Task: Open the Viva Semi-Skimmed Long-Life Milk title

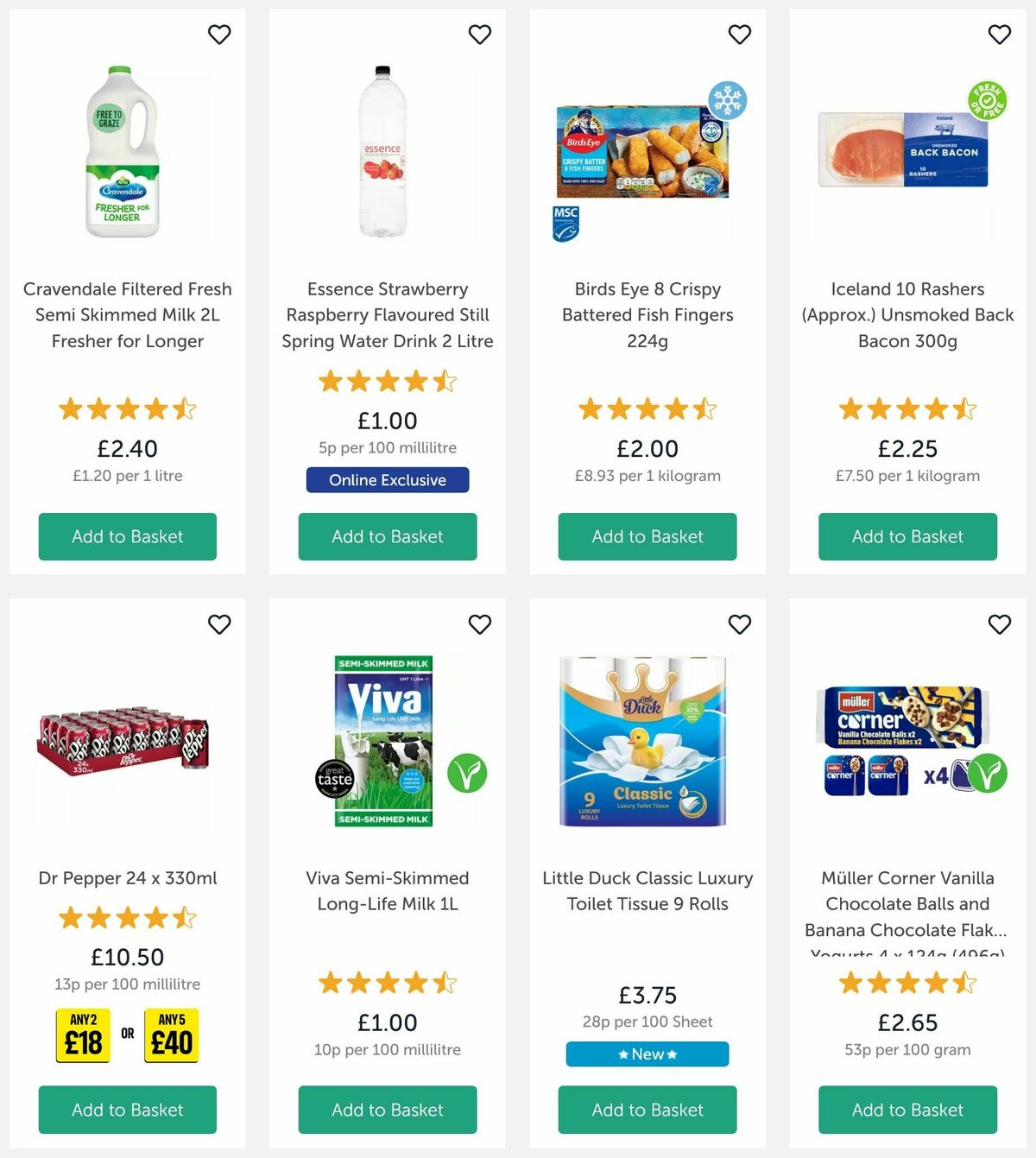Action: tap(387, 890)
